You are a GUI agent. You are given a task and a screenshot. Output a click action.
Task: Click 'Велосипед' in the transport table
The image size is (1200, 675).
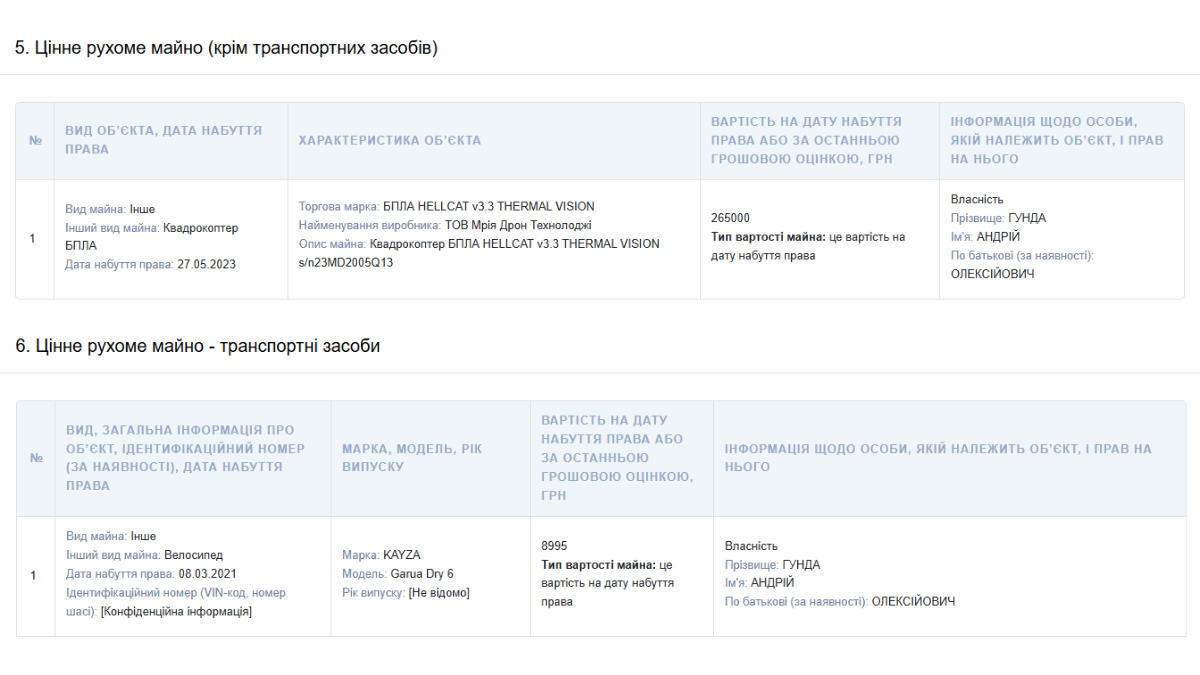click(x=194, y=555)
